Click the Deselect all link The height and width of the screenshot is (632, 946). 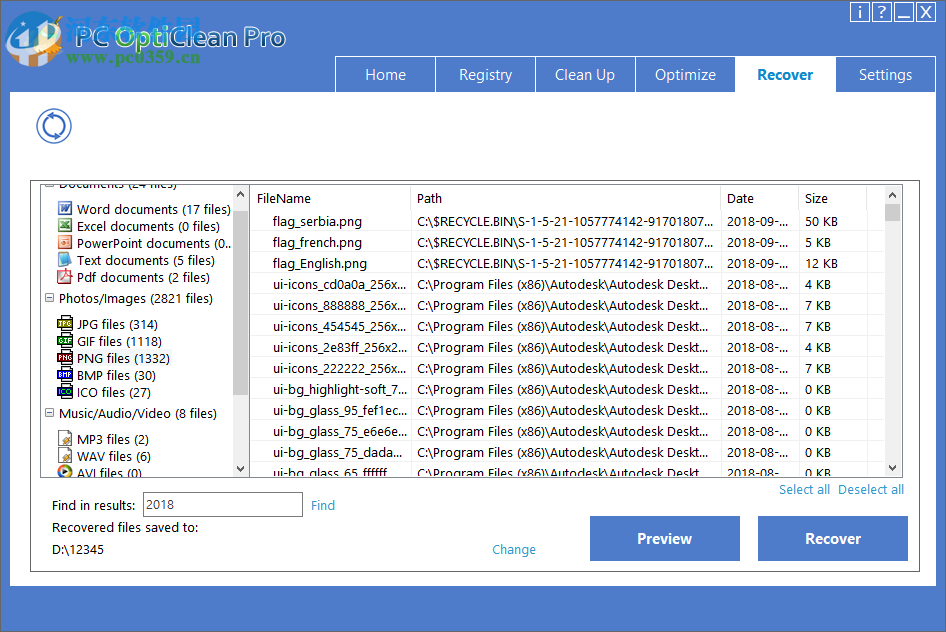[x=871, y=490]
